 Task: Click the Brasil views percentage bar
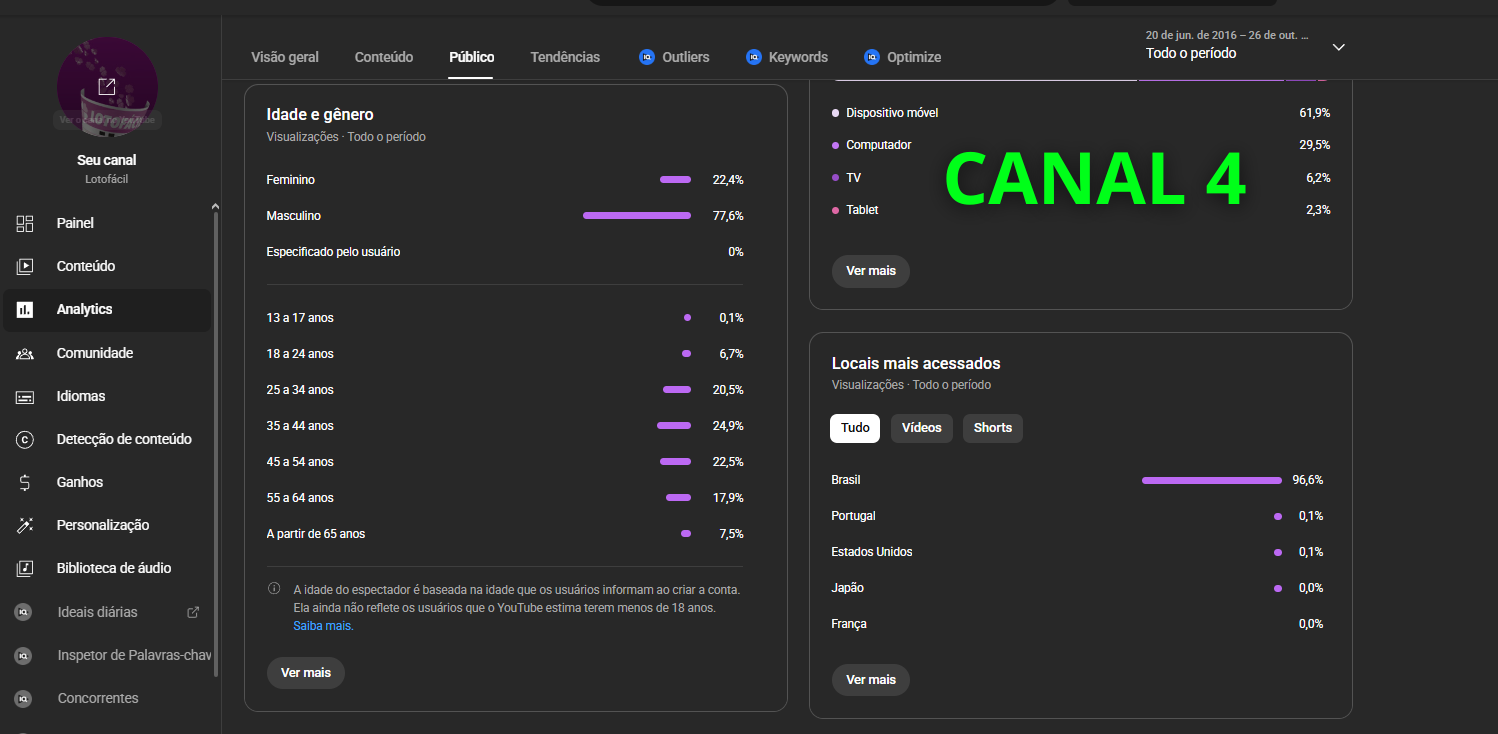tap(1212, 481)
